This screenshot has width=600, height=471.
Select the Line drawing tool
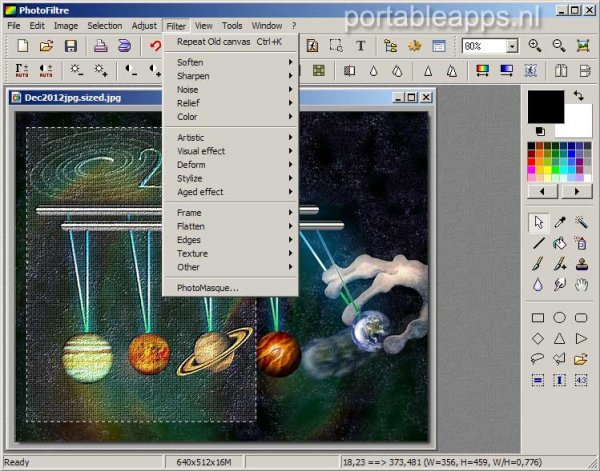point(539,242)
